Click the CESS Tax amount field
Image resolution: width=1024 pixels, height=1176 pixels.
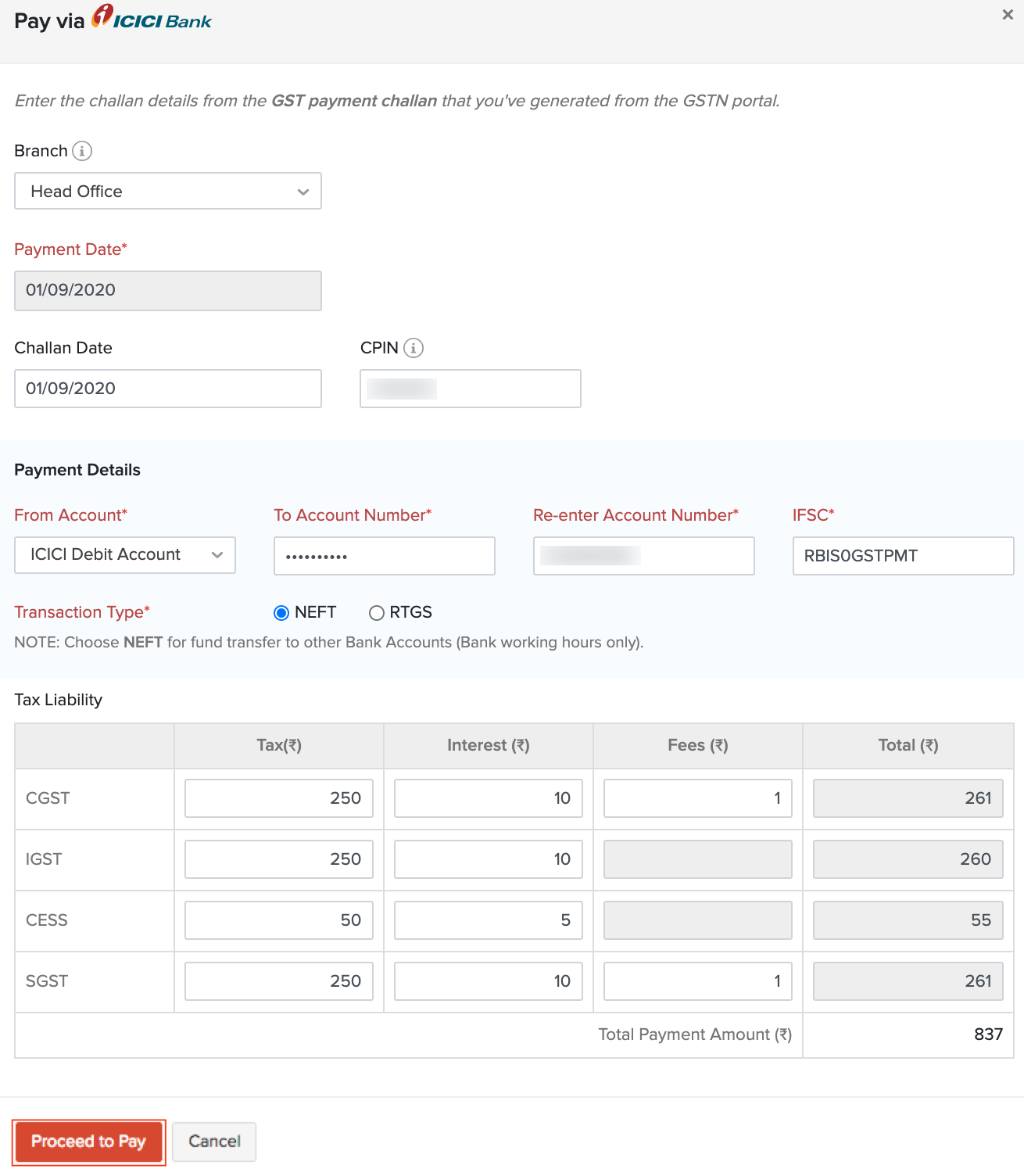279,920
